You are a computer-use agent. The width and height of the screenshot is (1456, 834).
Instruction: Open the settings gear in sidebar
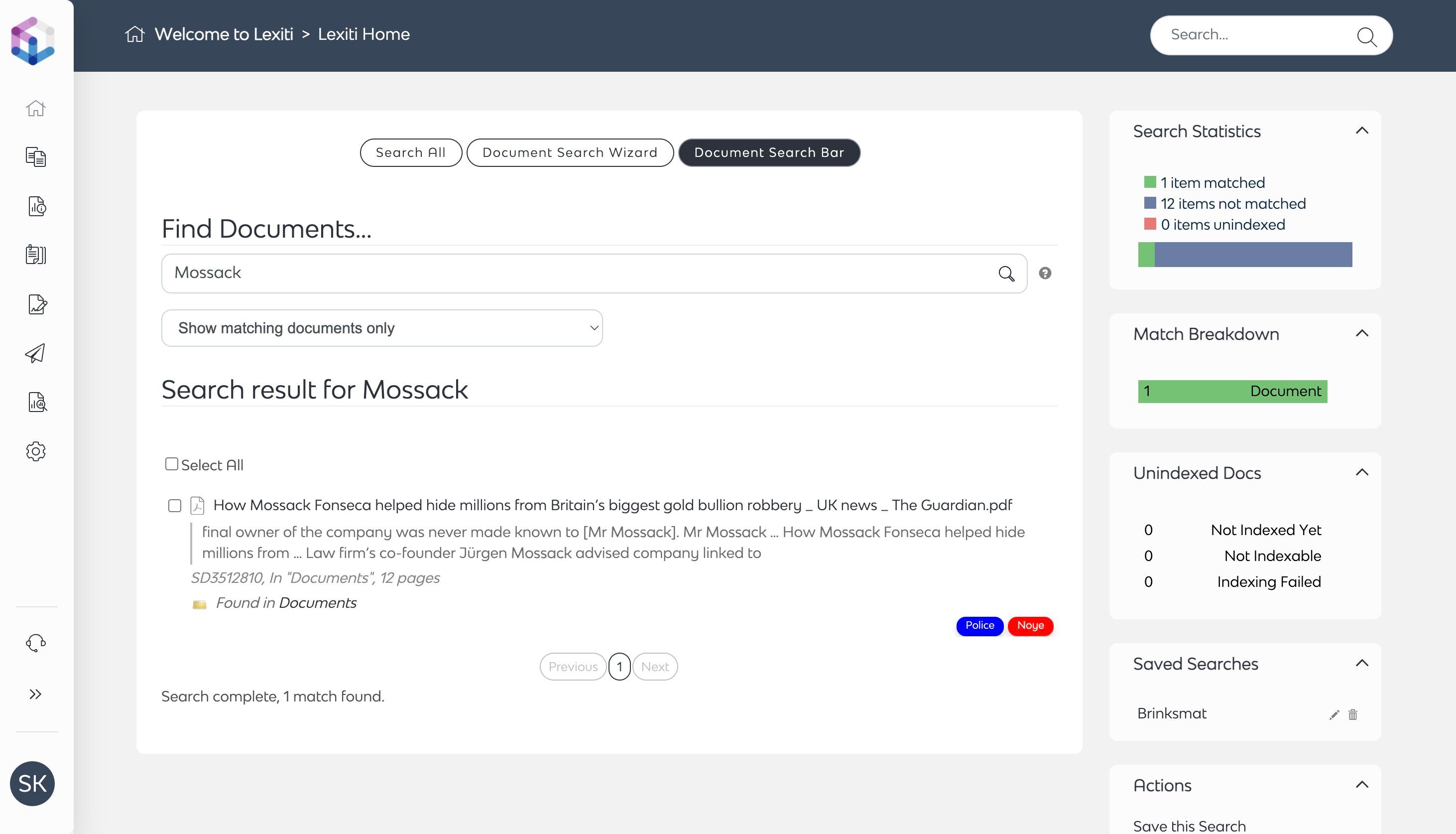pyautogui.click(x=35, y=451)
